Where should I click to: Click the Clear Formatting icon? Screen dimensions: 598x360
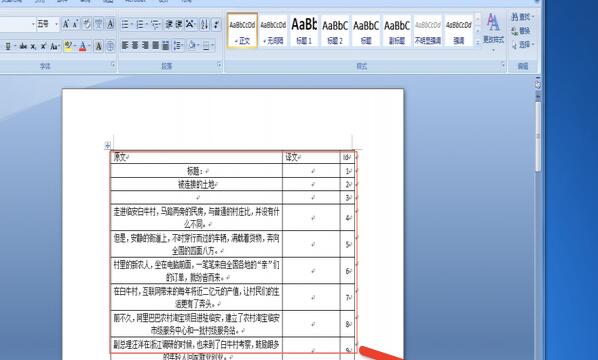pyautogui.click(x=87, y=25)
